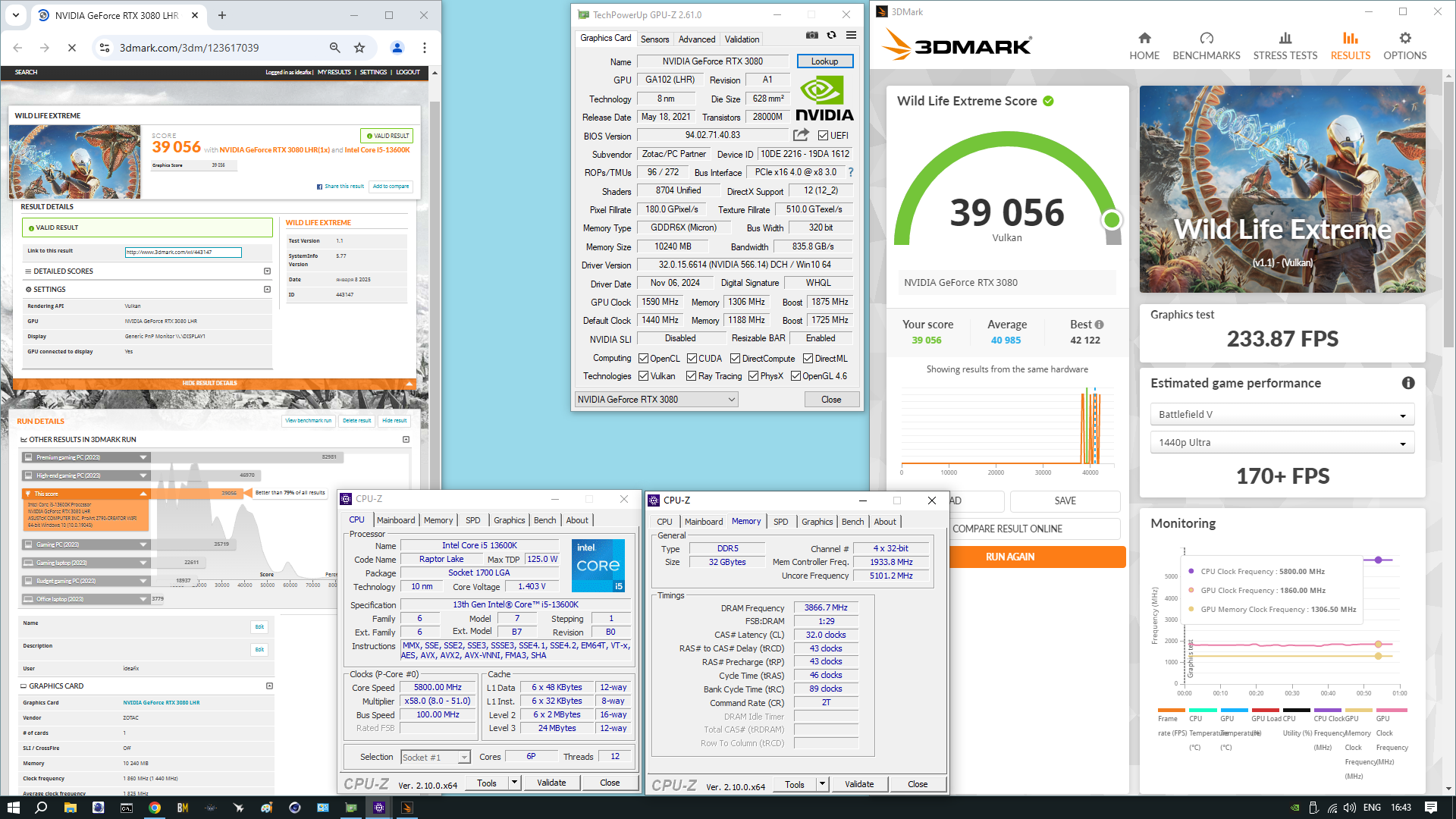Toggle Ray Tracing checkbox in GPU-Z

(691, 376)
